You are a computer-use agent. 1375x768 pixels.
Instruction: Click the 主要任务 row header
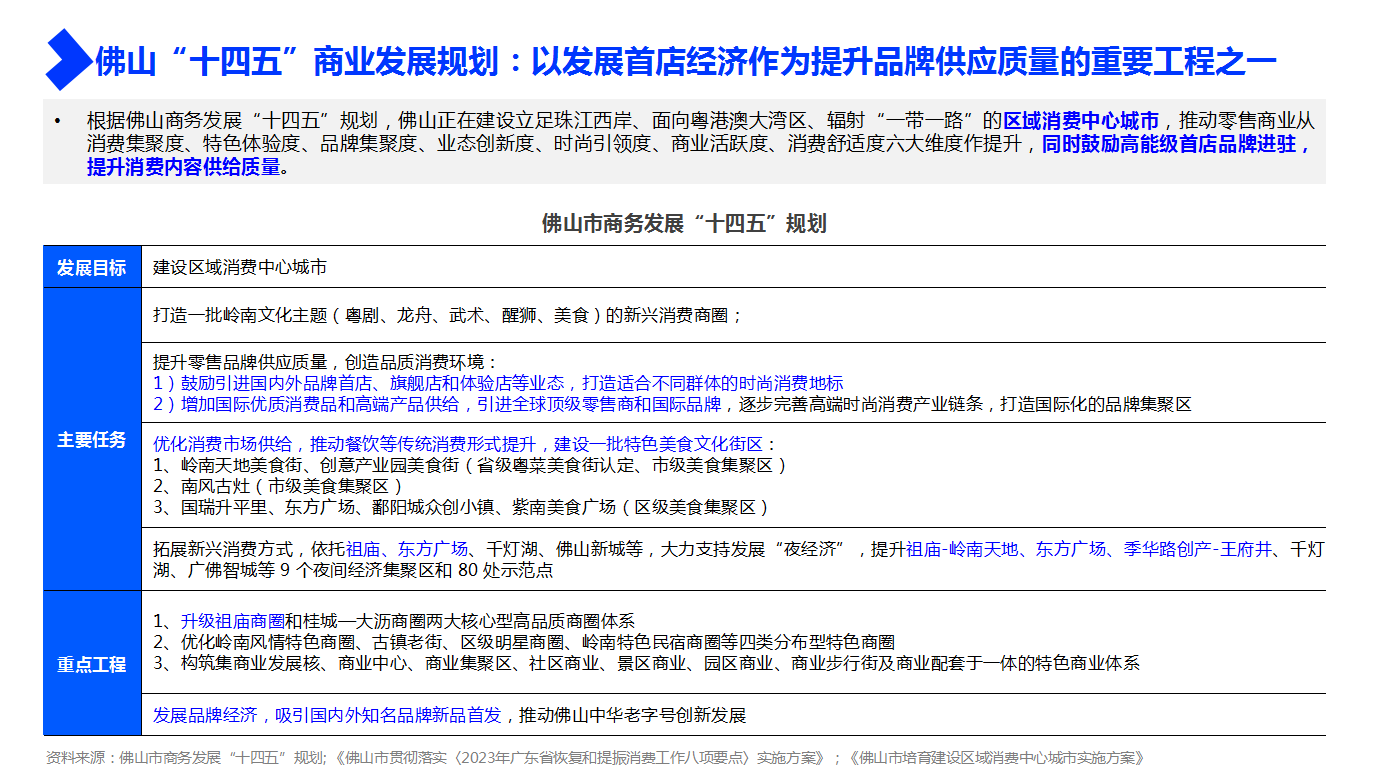tap(92, 439)
